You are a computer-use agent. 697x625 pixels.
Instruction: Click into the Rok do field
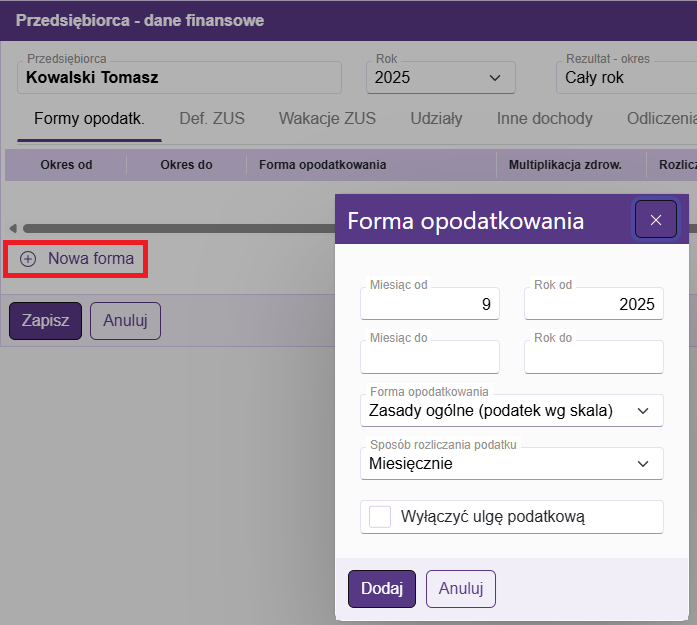(x=594, y=357)
